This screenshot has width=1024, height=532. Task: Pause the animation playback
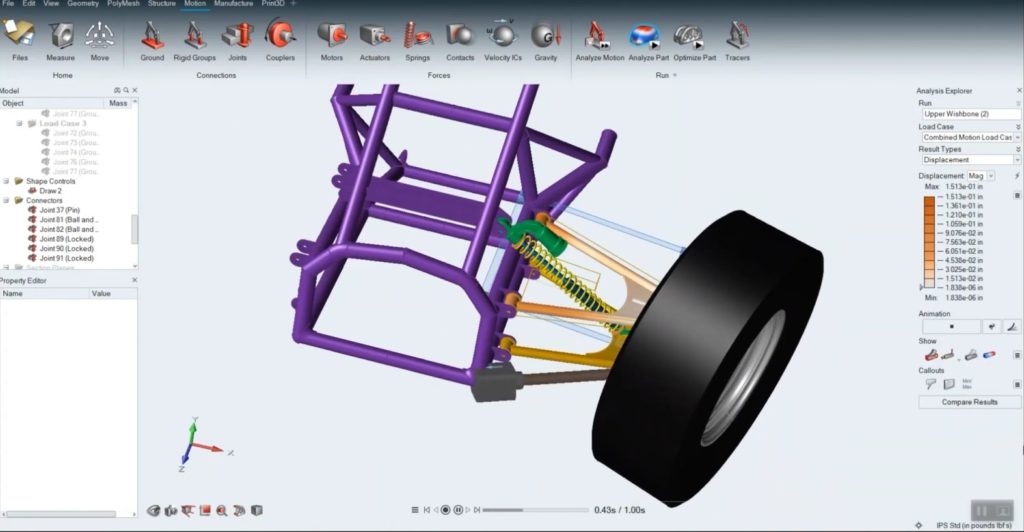pos(458,510)
